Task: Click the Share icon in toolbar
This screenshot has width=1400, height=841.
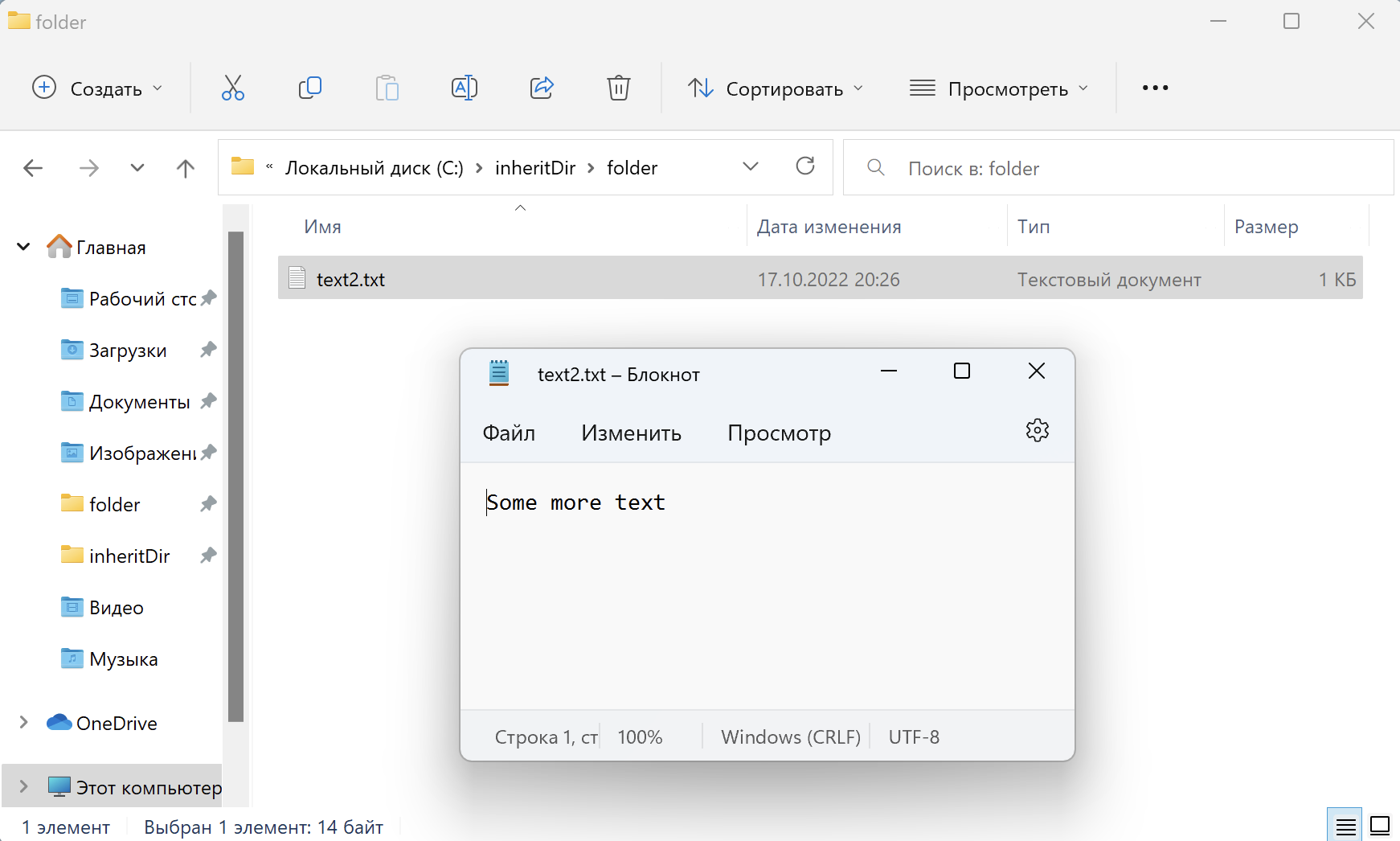Action: 542,88
